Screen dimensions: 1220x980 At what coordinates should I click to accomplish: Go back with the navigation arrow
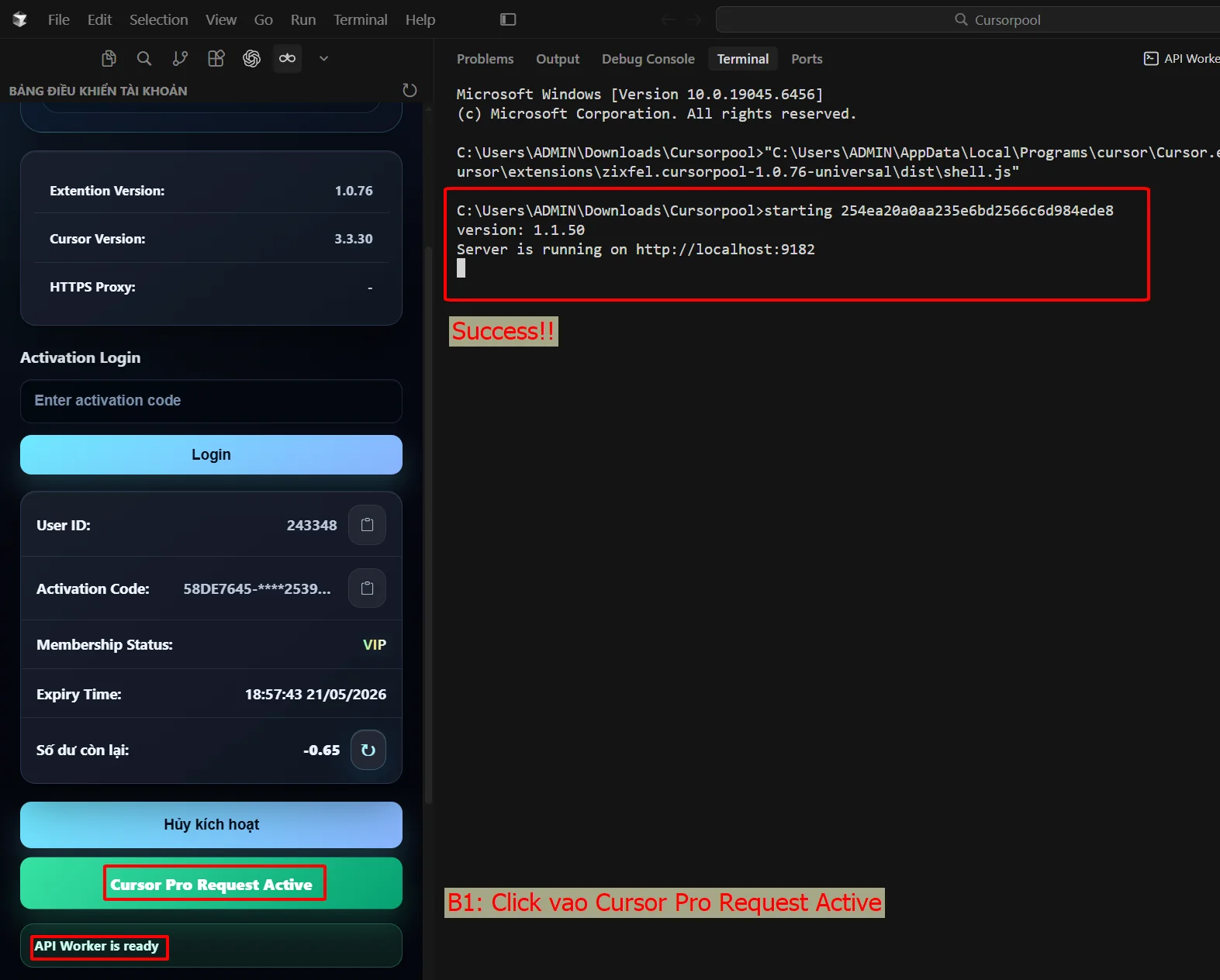click(668, 19)
